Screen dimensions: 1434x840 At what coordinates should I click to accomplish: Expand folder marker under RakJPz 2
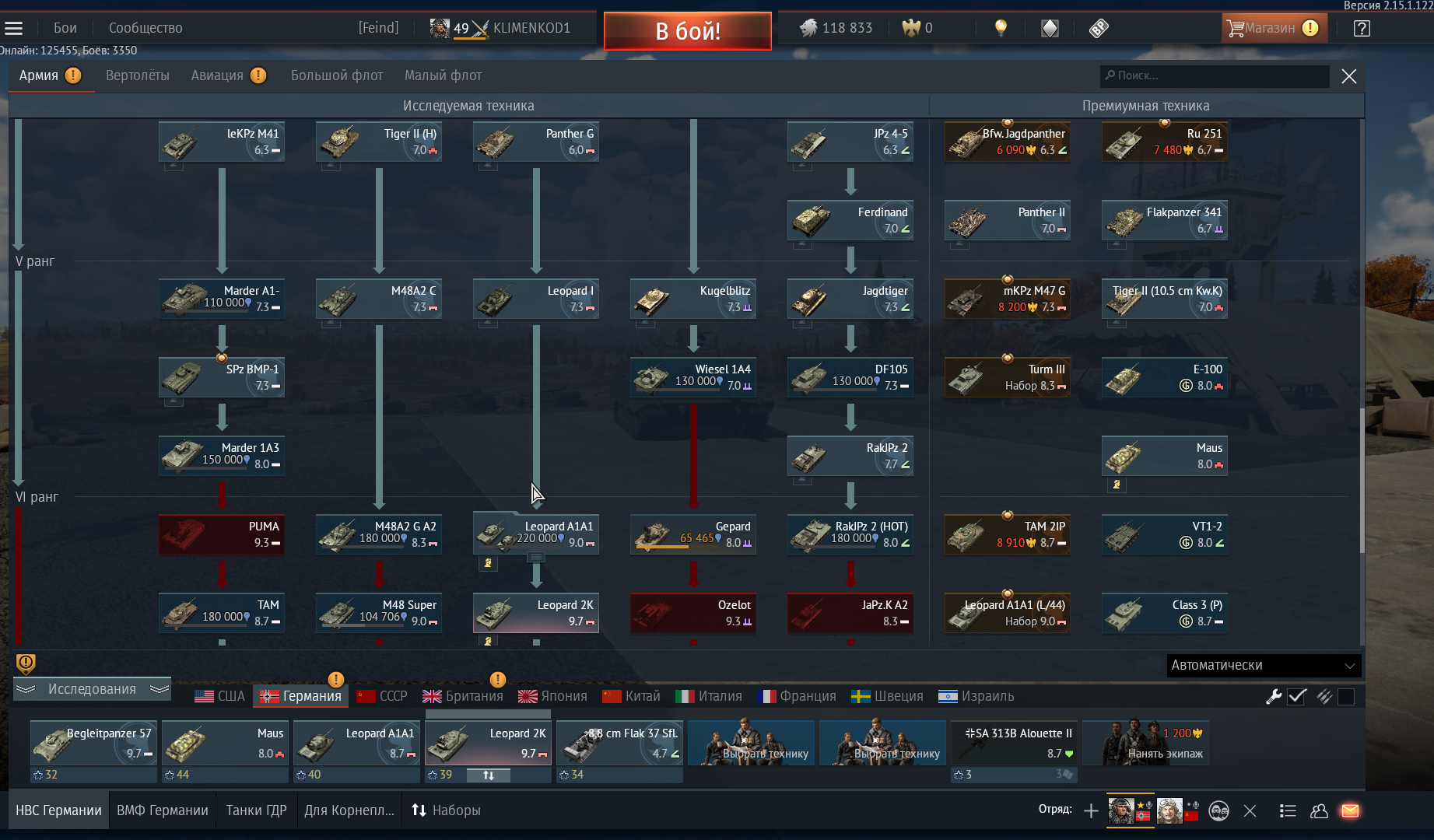803,481
